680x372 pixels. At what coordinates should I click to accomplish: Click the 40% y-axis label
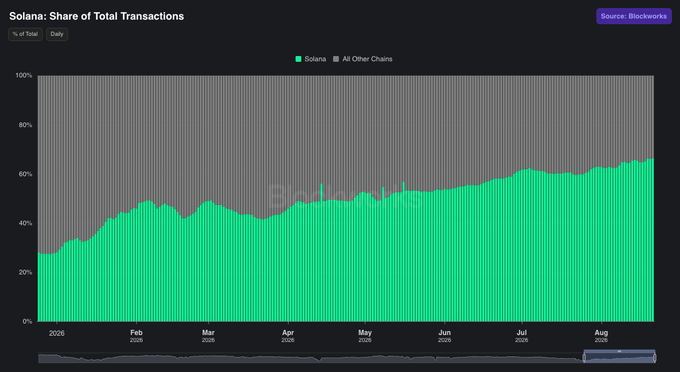click(x=25, y=223)
